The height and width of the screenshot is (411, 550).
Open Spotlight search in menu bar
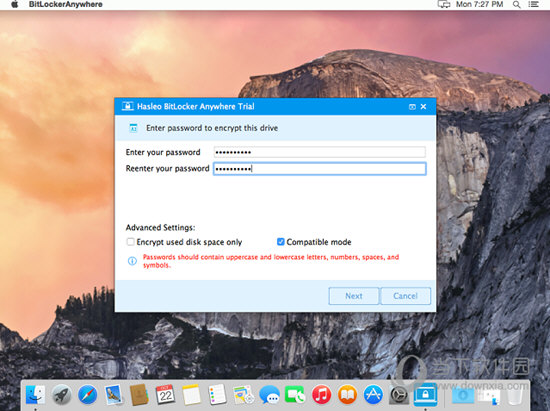(x=516, y=4)
